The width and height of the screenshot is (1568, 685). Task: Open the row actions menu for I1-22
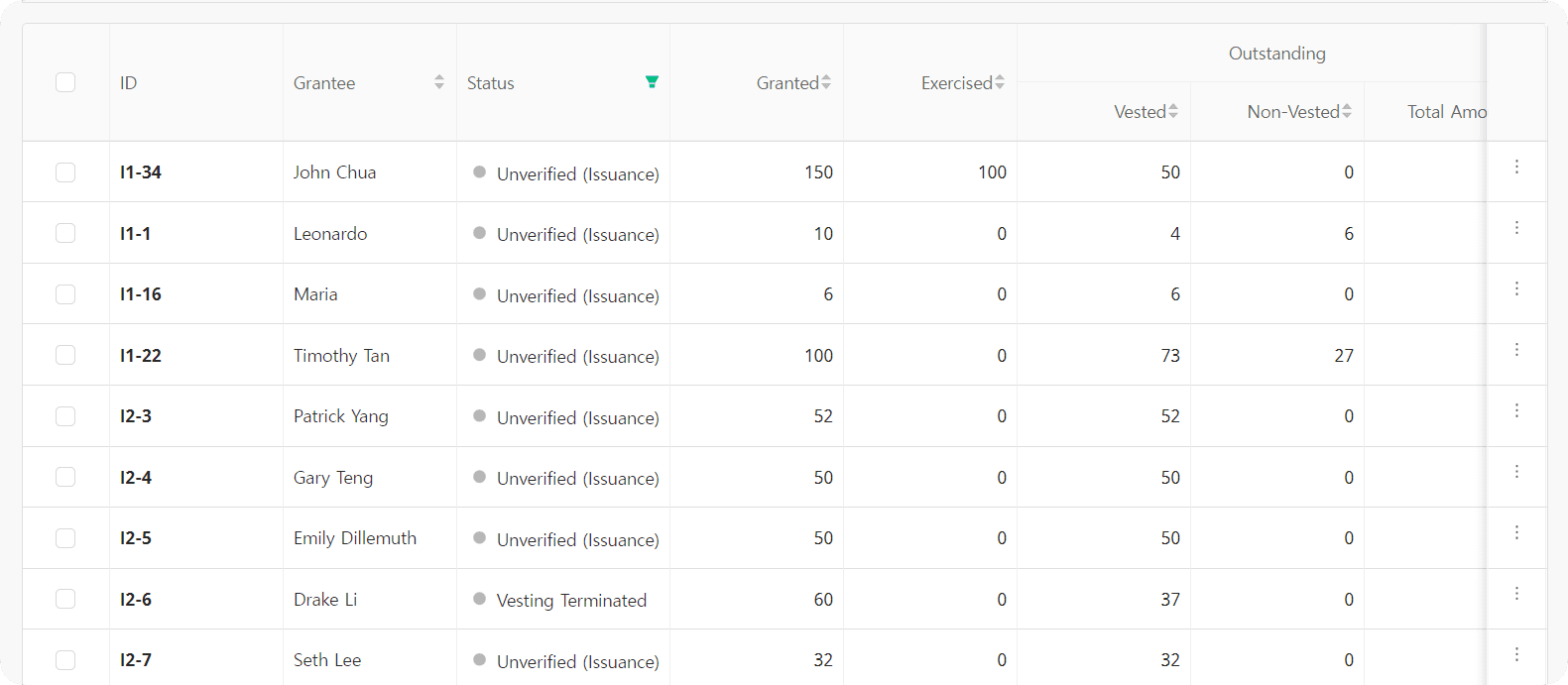(x=1516, y=350)
